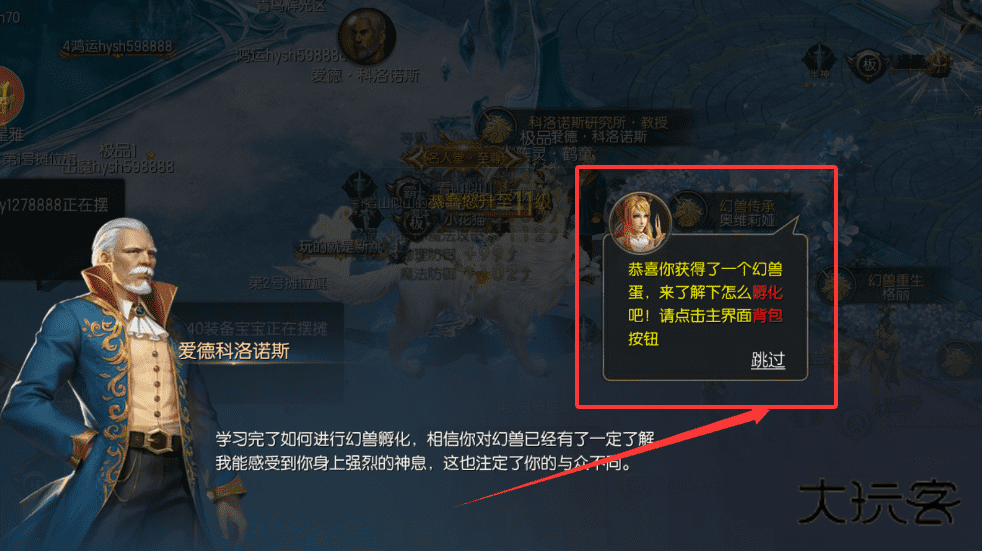Click the round 爱德·科洛诺斯 portrait at top
This screenshot has width=982, height=551.
coord(366,36)
